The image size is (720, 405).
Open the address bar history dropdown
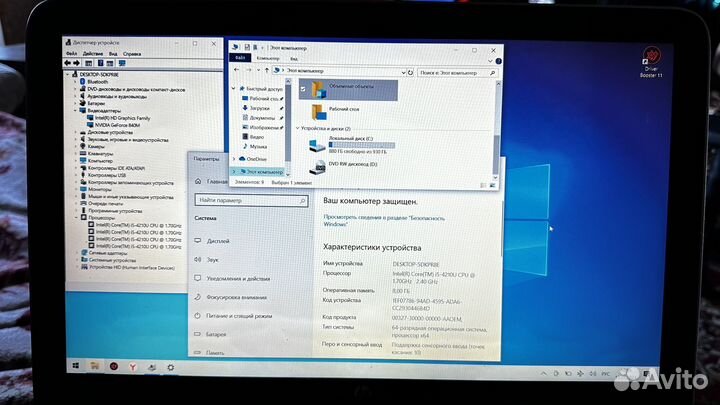click(x=403, y=73)
